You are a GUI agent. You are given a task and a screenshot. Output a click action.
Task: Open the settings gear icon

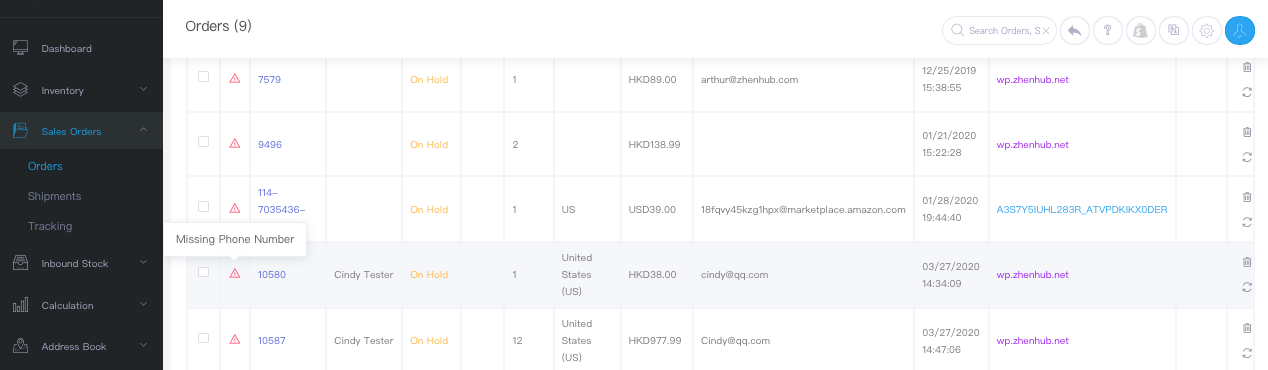(x=1206, y=31)
